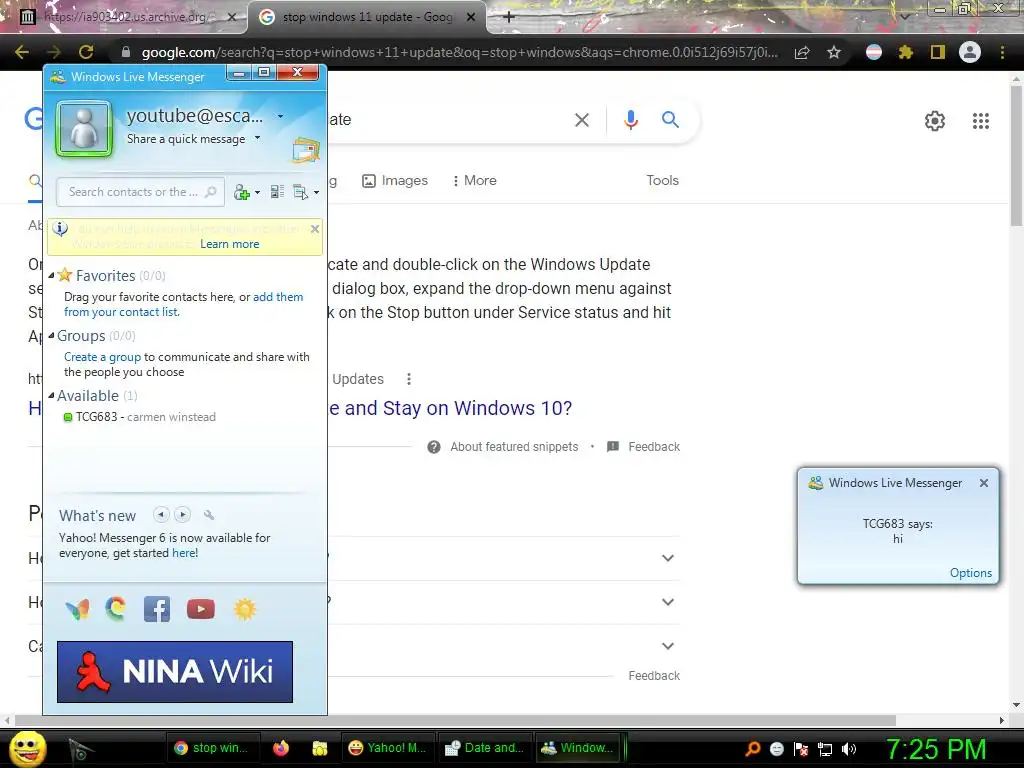Image resolution: width=1024 pixels, height=768 pixels.
Task: Expand the second People also ask question
Action: 667,602
